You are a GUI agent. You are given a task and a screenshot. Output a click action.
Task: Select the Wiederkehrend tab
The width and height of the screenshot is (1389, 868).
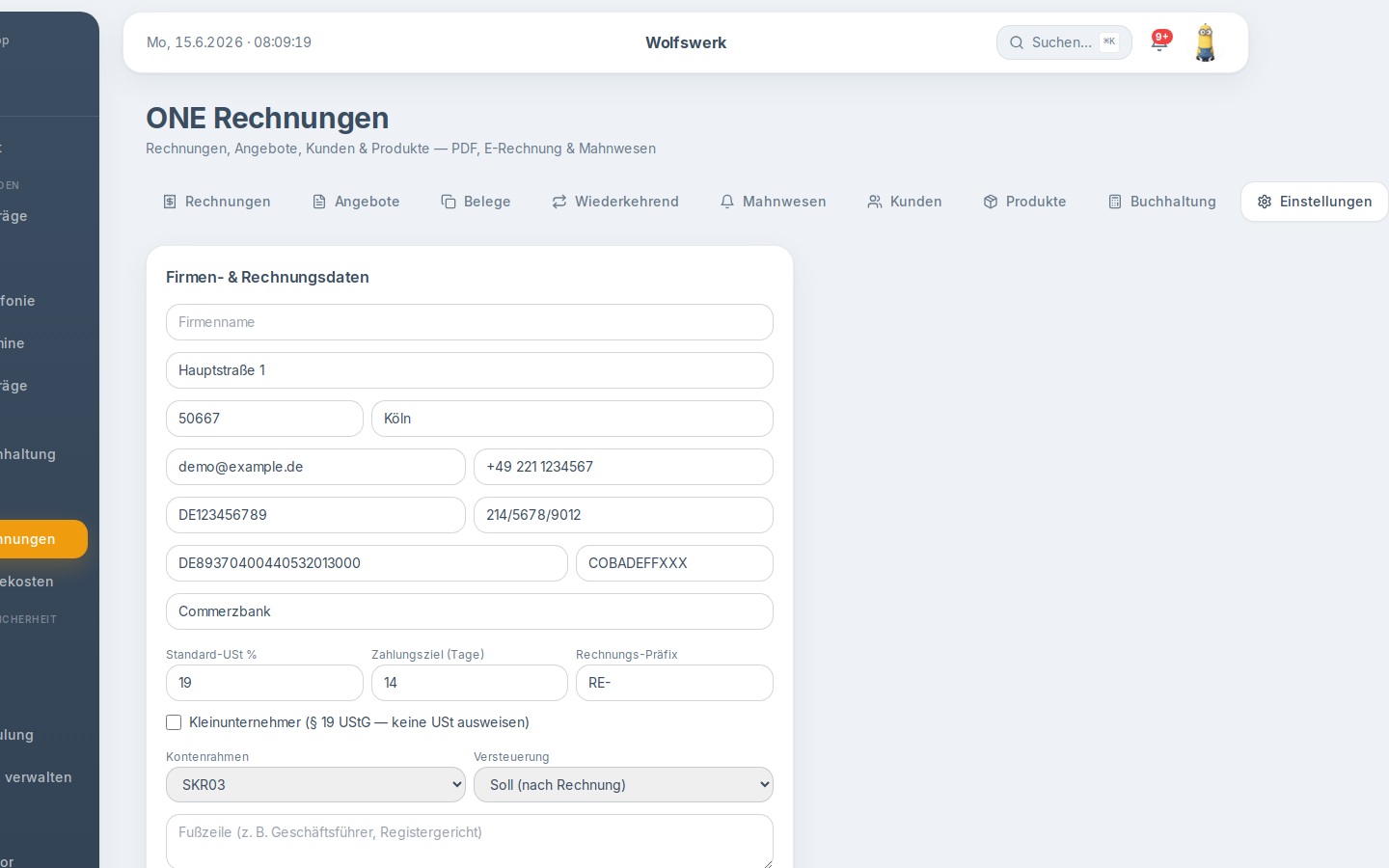pos(615,202)
